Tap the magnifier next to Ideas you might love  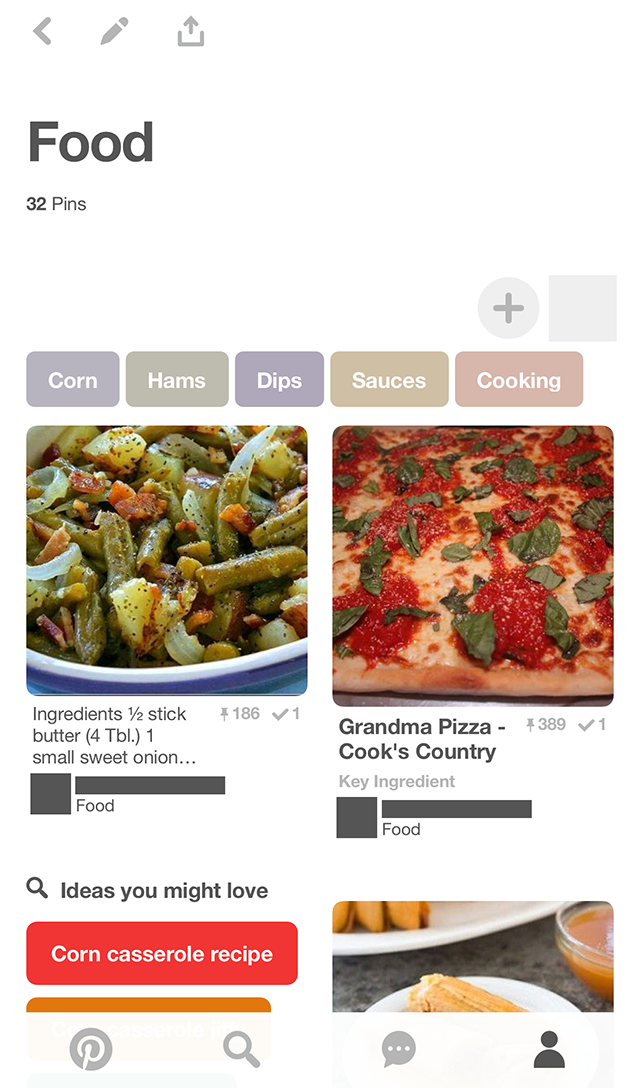tap(37, 888)
